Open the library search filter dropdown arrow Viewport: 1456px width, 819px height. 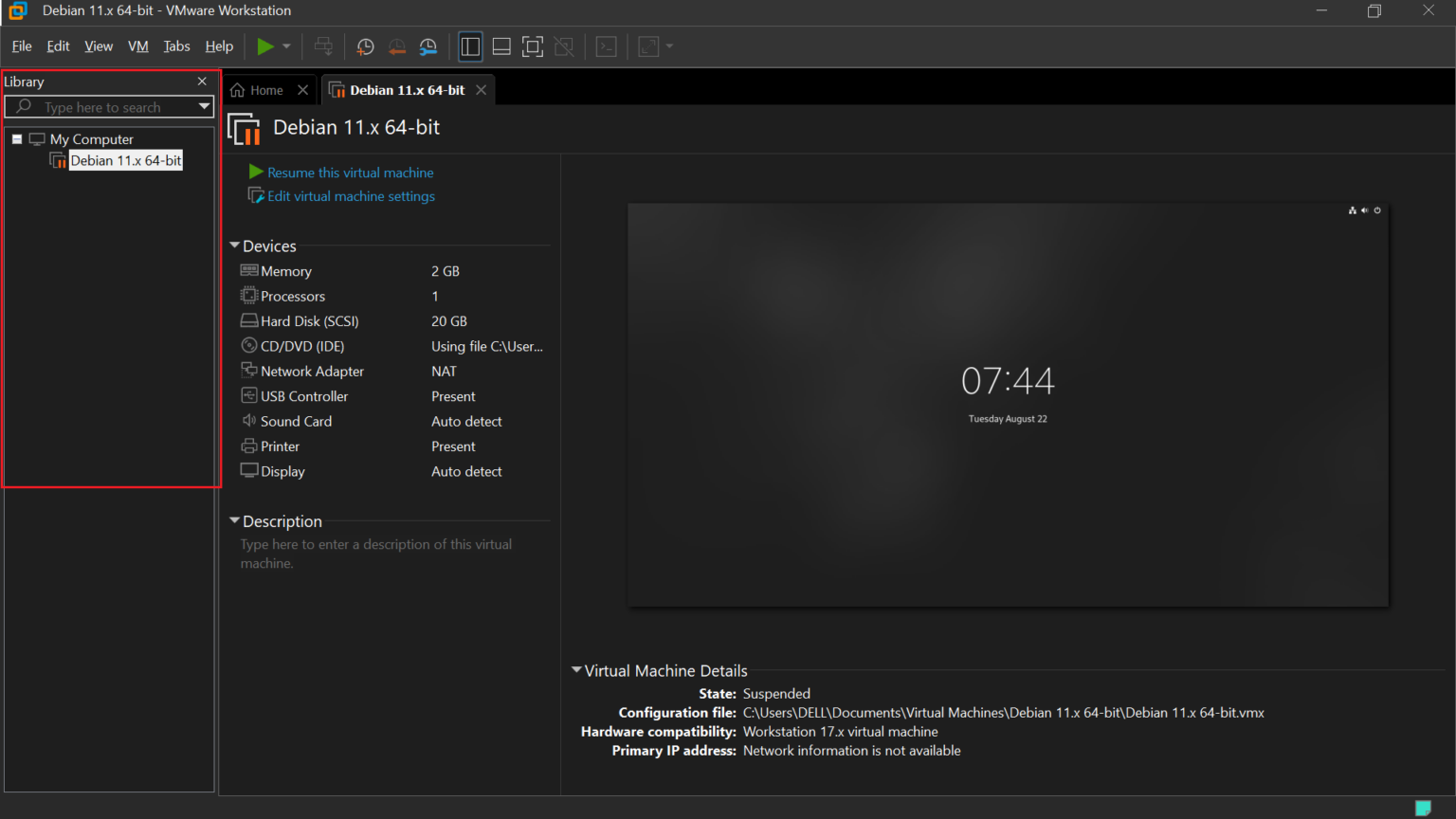(x=204, y=107)
